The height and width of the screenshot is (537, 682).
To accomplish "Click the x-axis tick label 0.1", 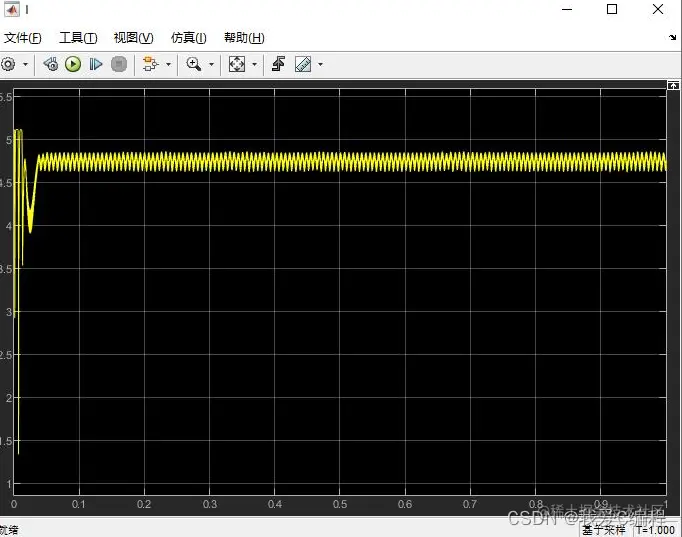I will pyautogui.click(x=79, y=504).
